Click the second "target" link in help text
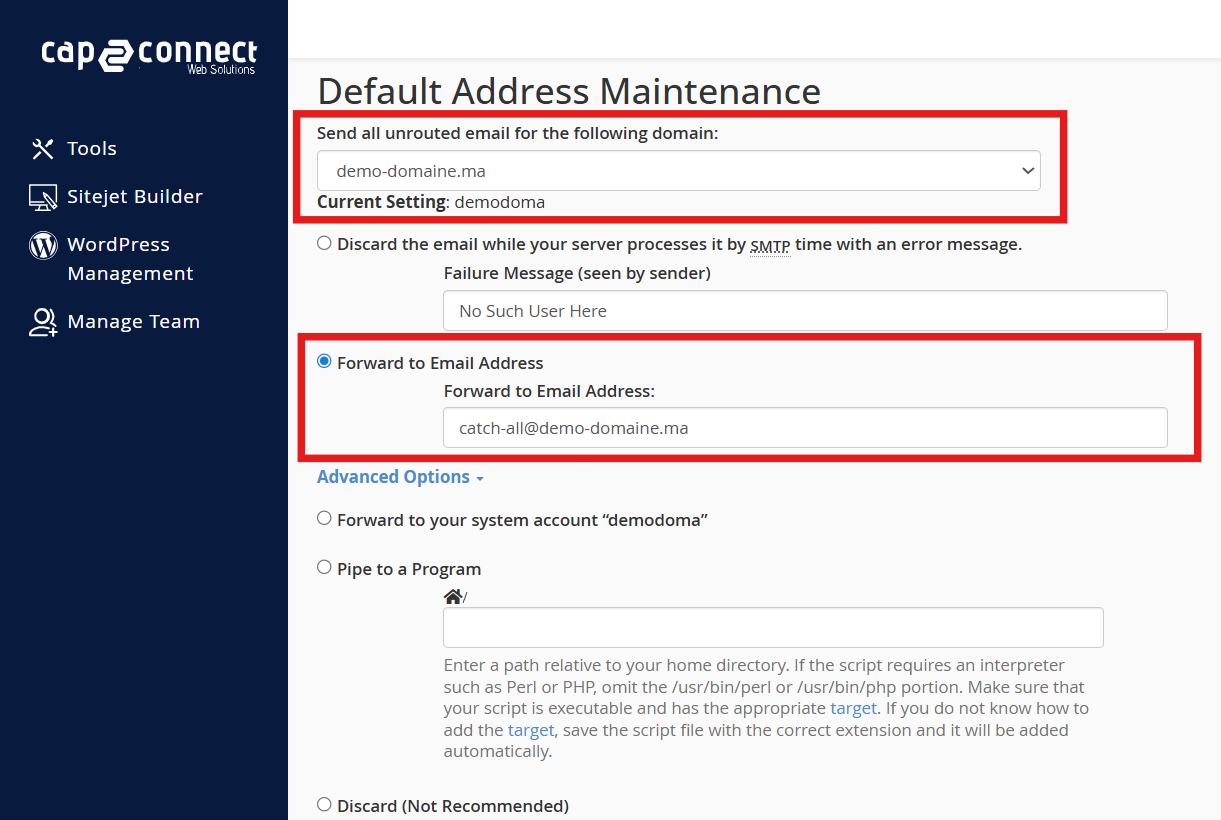The image size is (1221, 820). [x=530, y=730]
